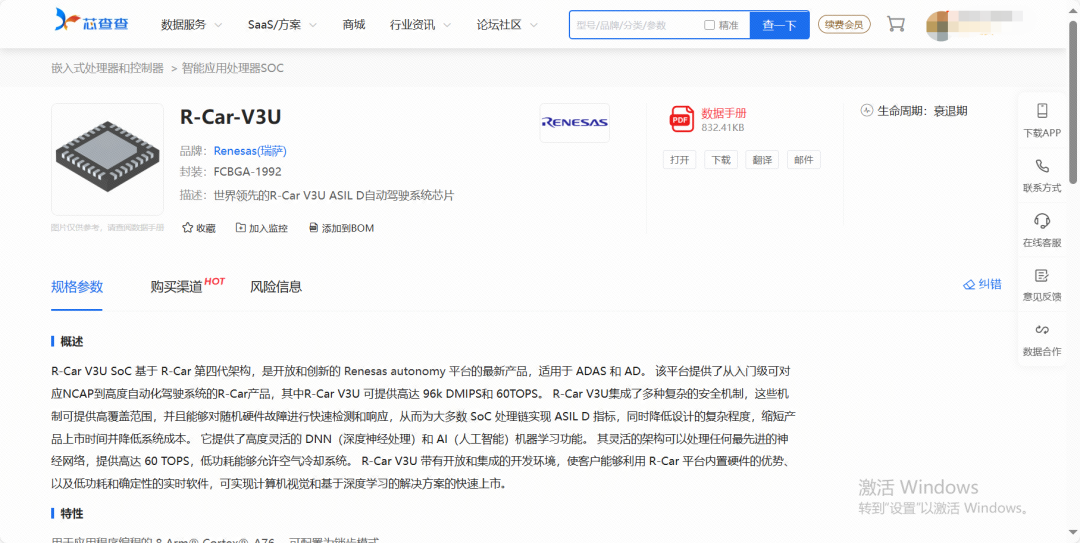Click the 纠错 eraser icon
Image resolution: width=1080 pixels, height=543 pixels.
(x=969, y=285)
